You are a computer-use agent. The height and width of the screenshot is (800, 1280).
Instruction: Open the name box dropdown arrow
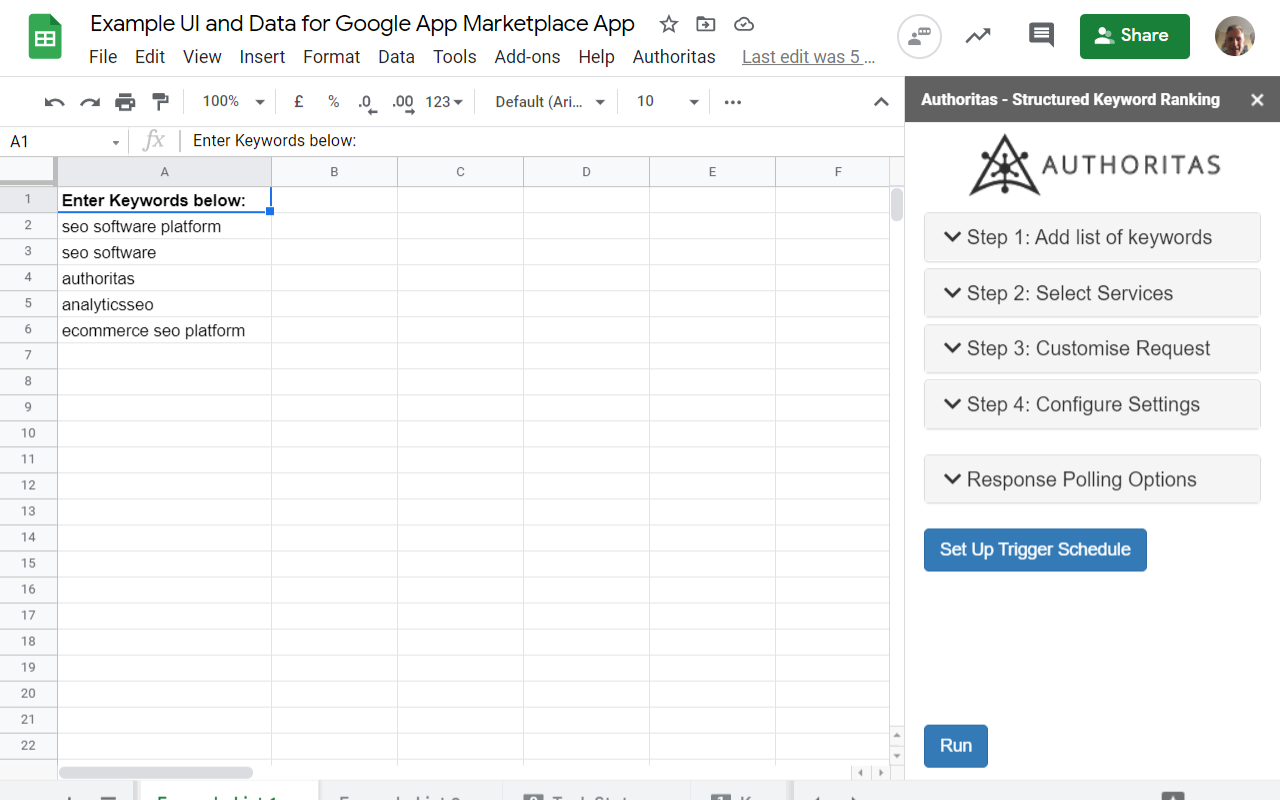[x=116, y=142]
